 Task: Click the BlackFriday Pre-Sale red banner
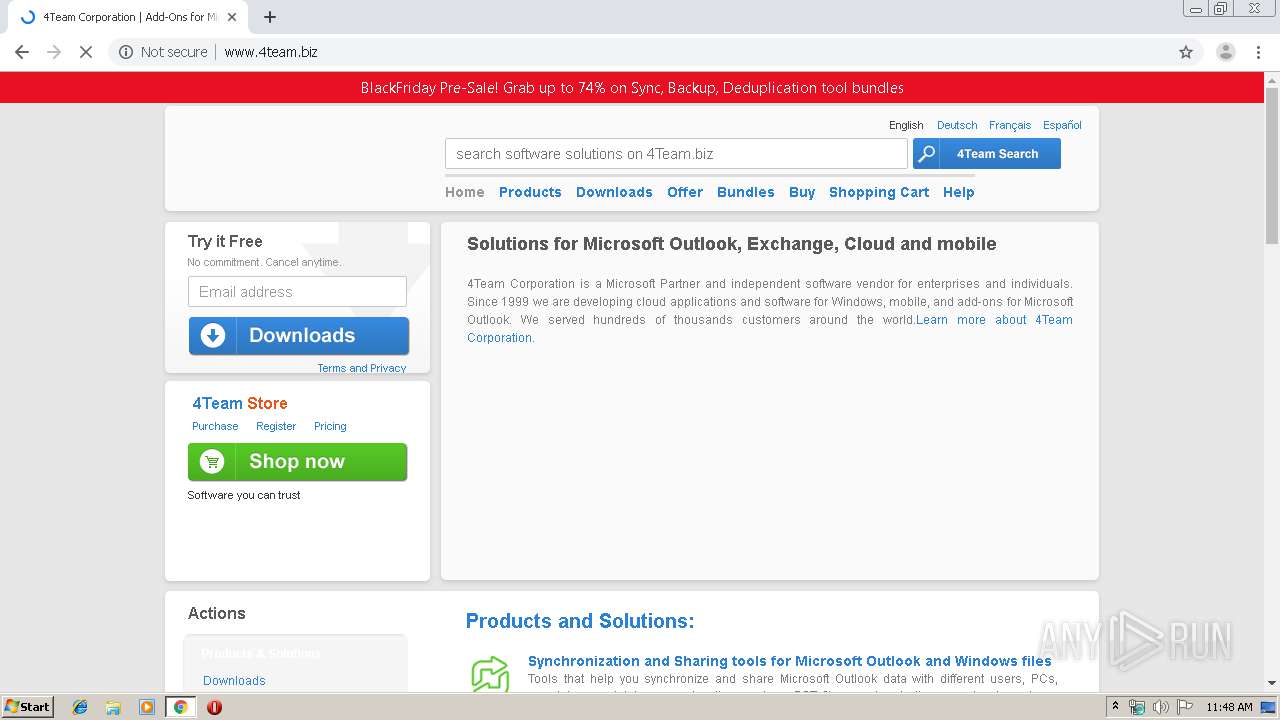(632, 87)
